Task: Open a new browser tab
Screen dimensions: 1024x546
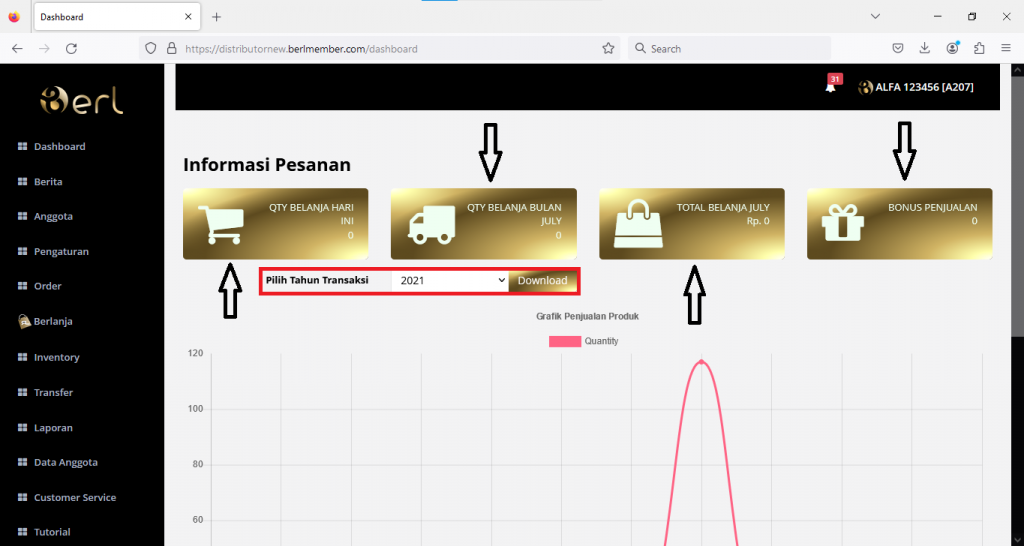Action: [x=217, y=17]
